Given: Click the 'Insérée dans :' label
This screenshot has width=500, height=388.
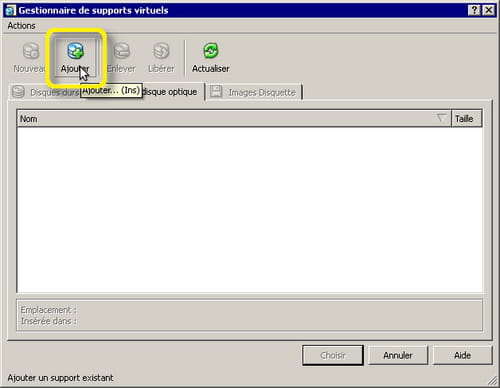Looking at the screenshot, I should click(x=49, y=321).
